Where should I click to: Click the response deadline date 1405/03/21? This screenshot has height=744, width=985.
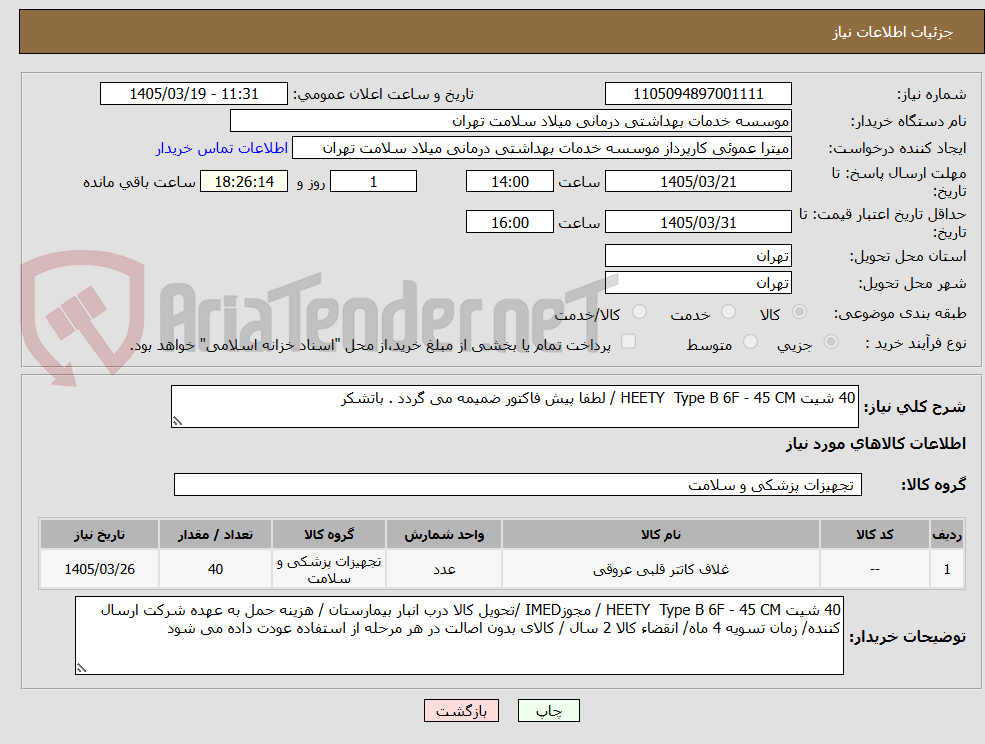click(698, 182)
